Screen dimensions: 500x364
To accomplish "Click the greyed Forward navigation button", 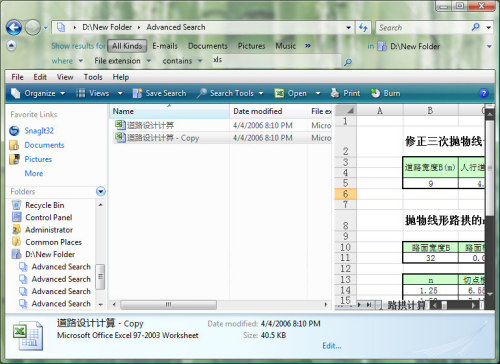I will click(33, 28).
